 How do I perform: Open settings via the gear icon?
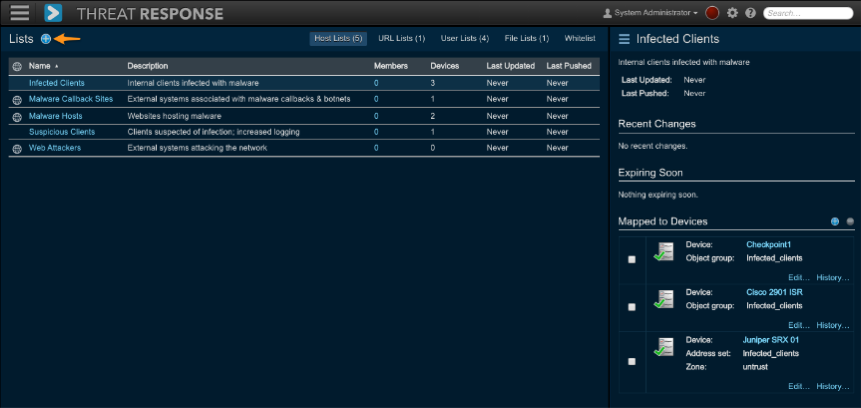click(x=732, y=13)
